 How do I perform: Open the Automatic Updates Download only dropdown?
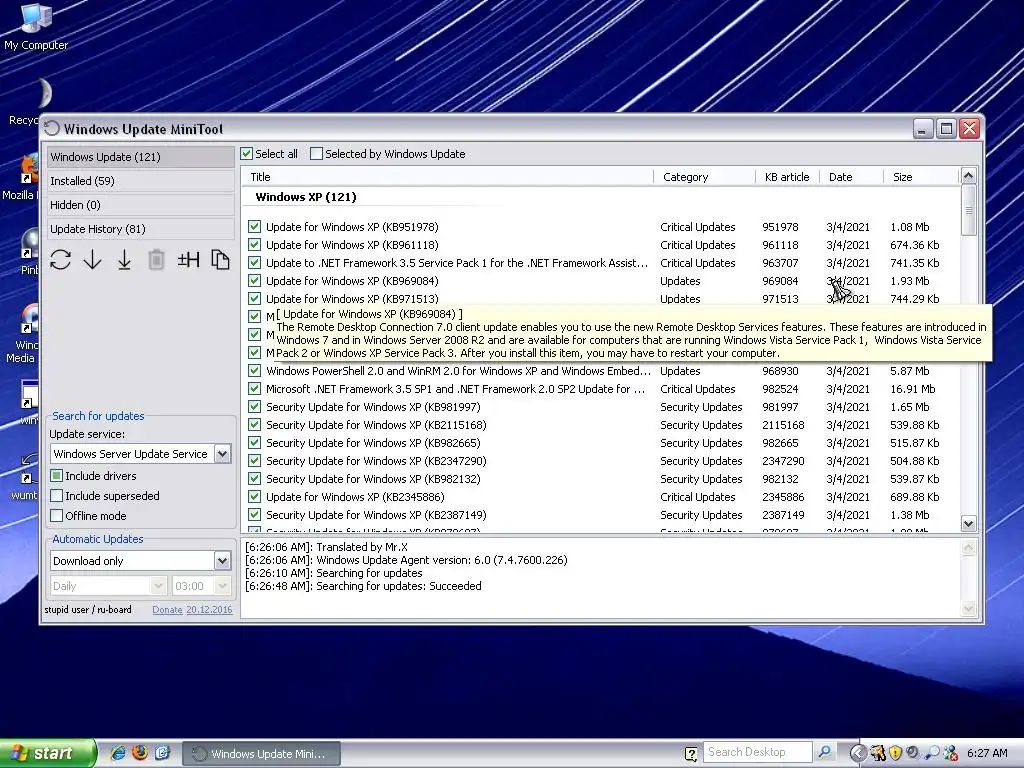(x=223, y=560)
